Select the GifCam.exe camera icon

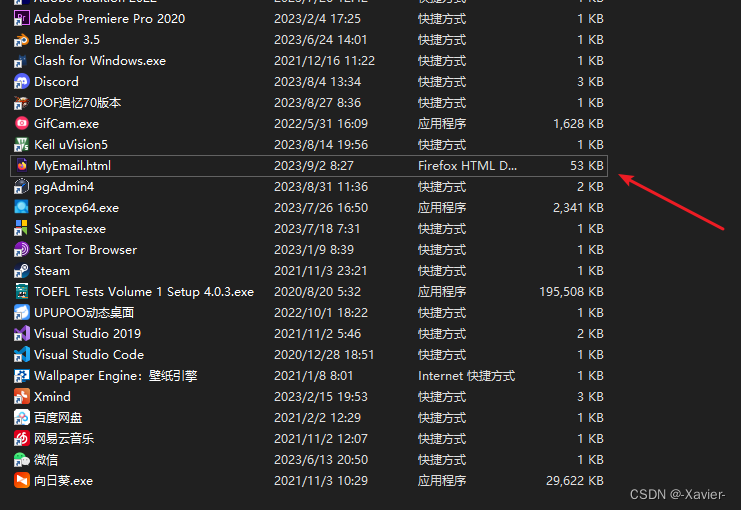pyautogui.click(x=21, y=124)
